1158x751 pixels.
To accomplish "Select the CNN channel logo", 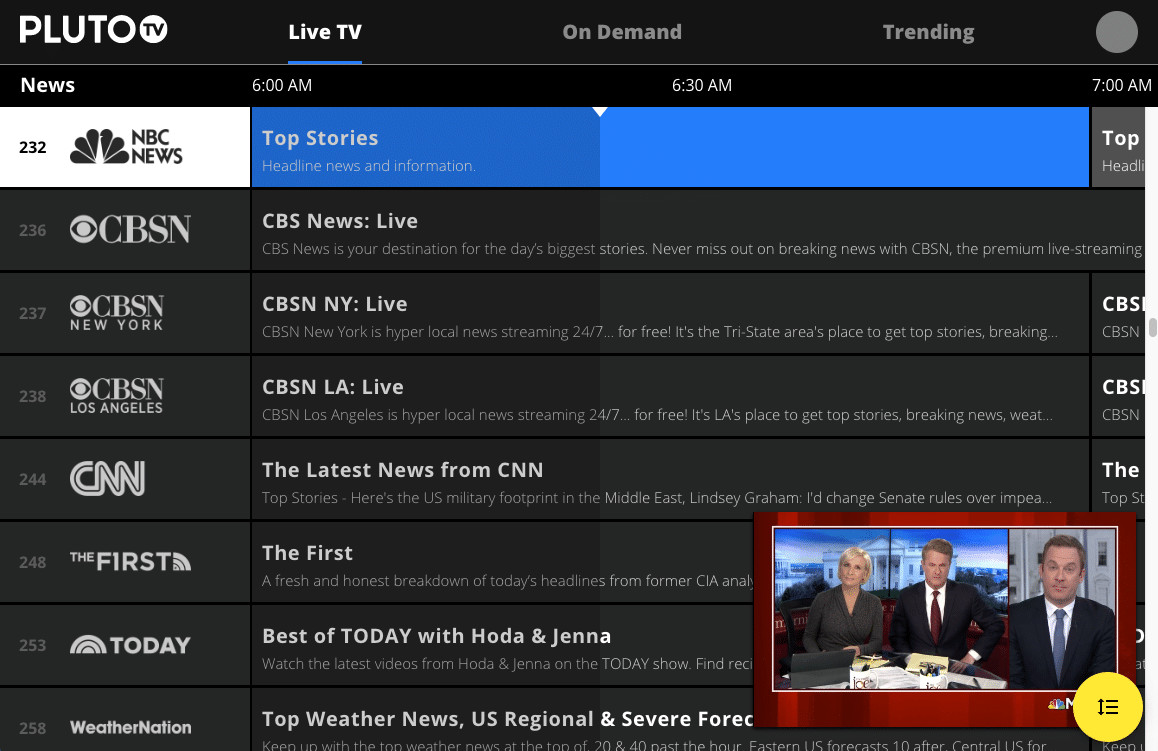I will [x=107, y=479].
